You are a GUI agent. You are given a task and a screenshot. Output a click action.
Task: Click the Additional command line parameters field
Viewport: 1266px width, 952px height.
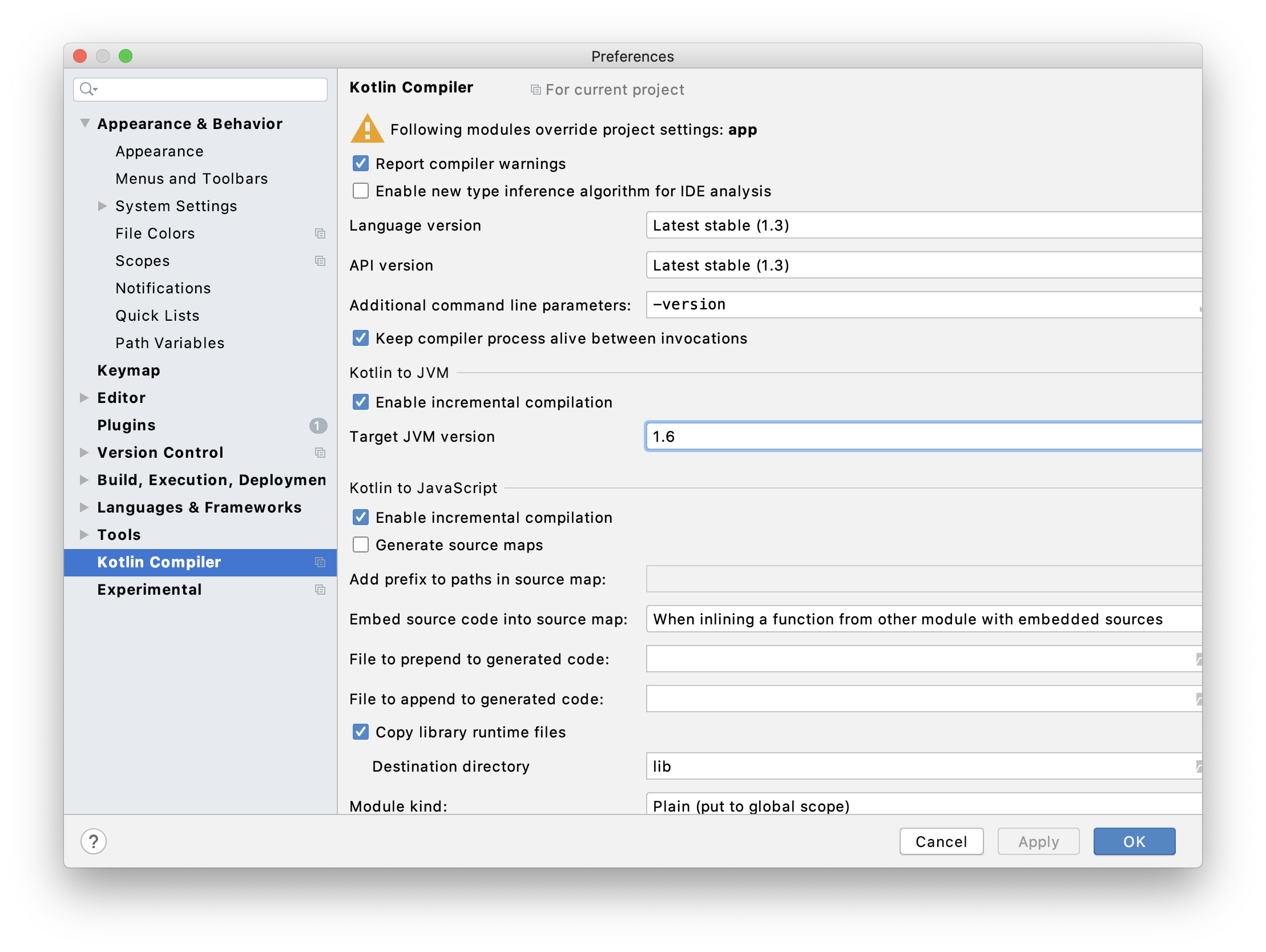pyautogui.click(x=922, y=305)
